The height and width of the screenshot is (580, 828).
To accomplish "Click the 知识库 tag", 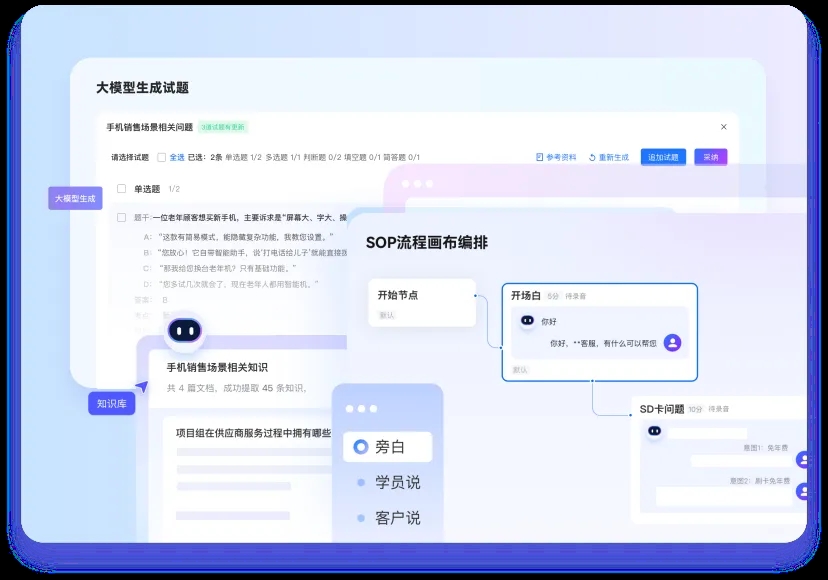I will pyautogui.click(x=111, y=404).
